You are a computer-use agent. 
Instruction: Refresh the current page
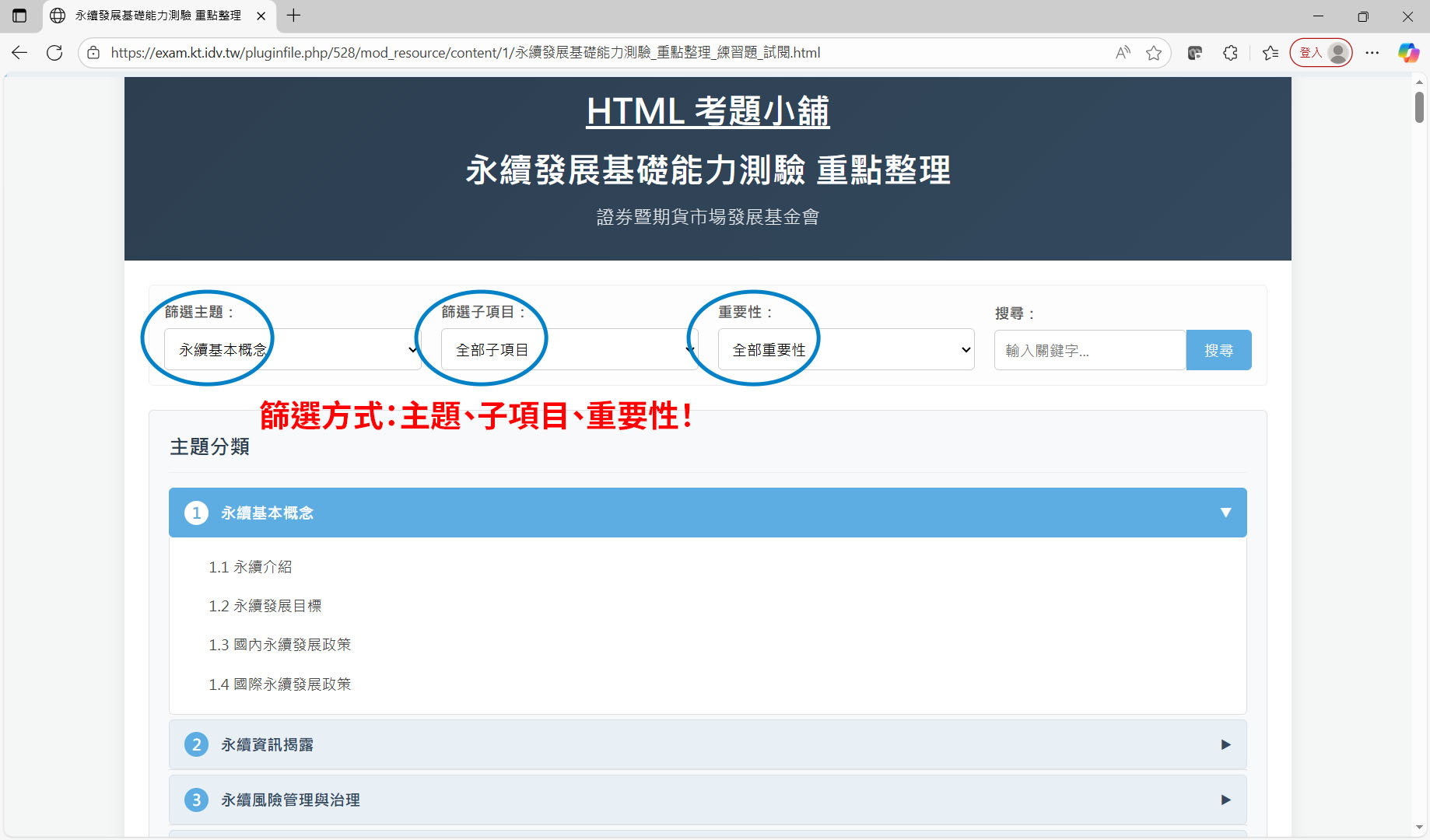click(54, 52)
